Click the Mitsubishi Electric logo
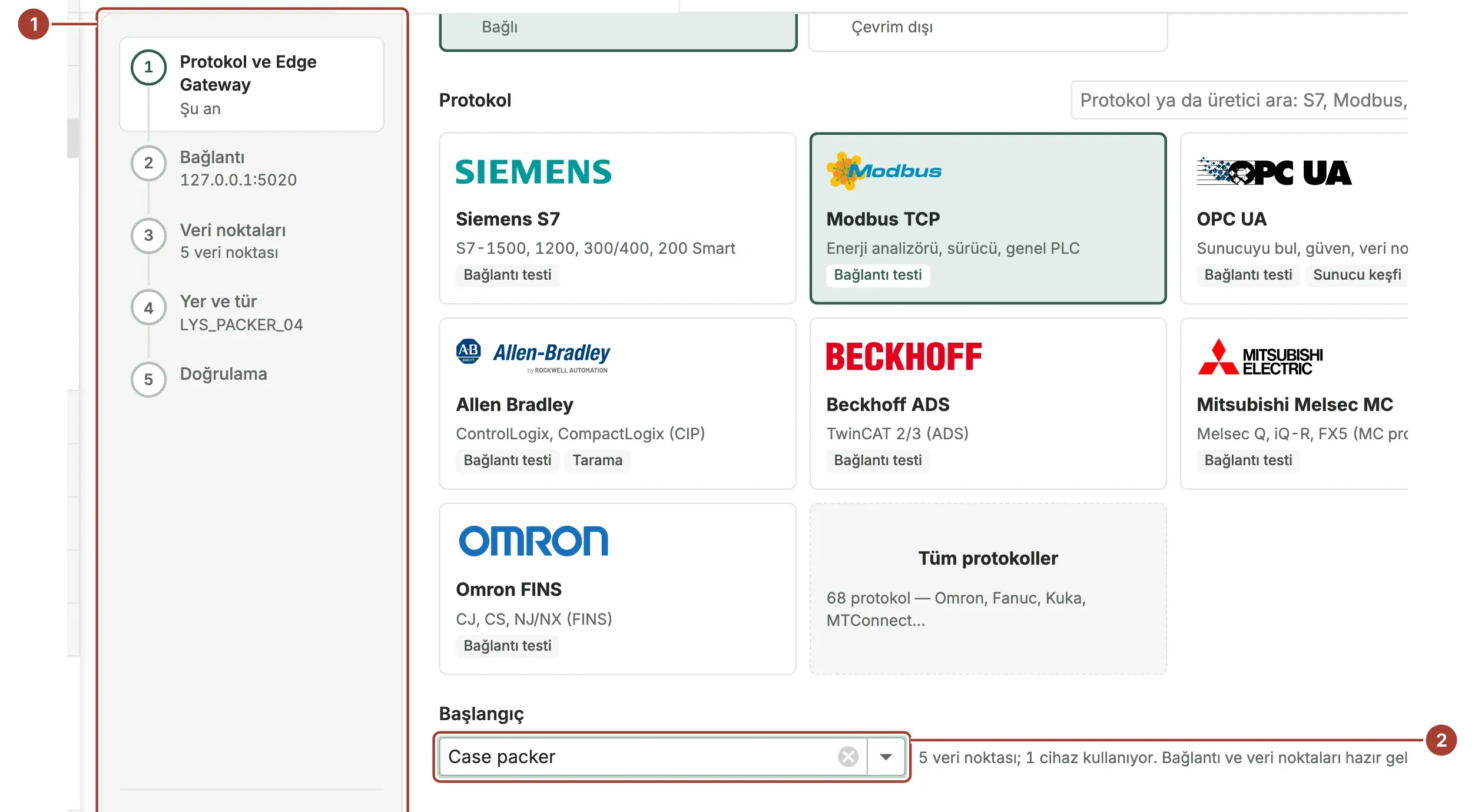Screen dimensions: 1475x812 pos(1260,357)
